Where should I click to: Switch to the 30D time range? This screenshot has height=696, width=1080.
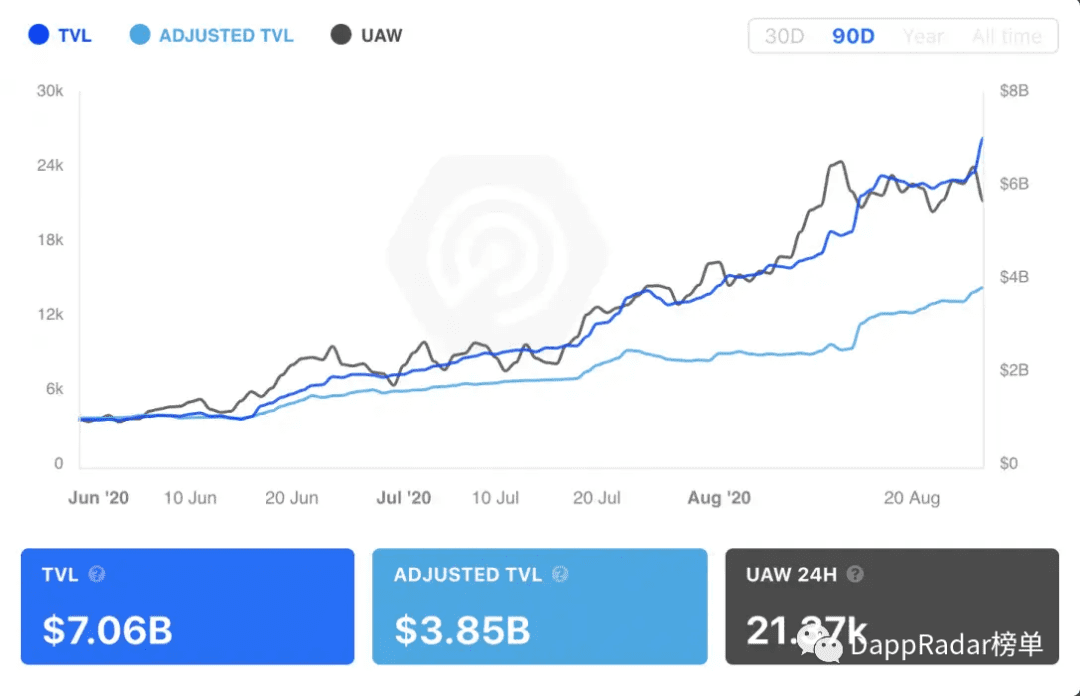785,36
